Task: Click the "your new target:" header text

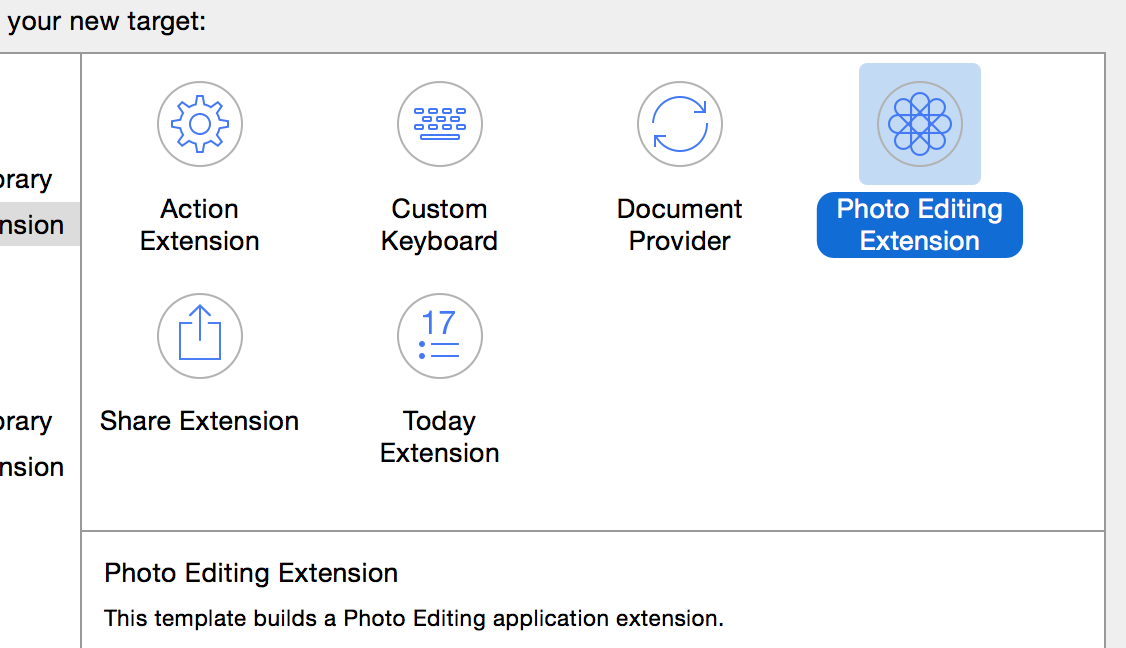Action: pyautogui.click(x=106, y=20)
